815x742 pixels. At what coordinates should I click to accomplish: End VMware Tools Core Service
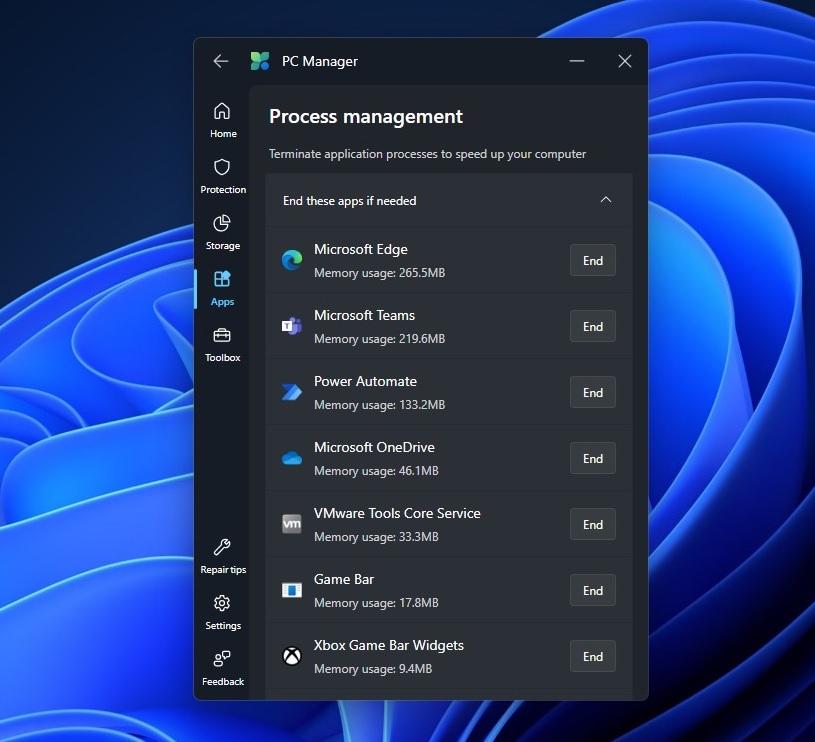point(593,524)
